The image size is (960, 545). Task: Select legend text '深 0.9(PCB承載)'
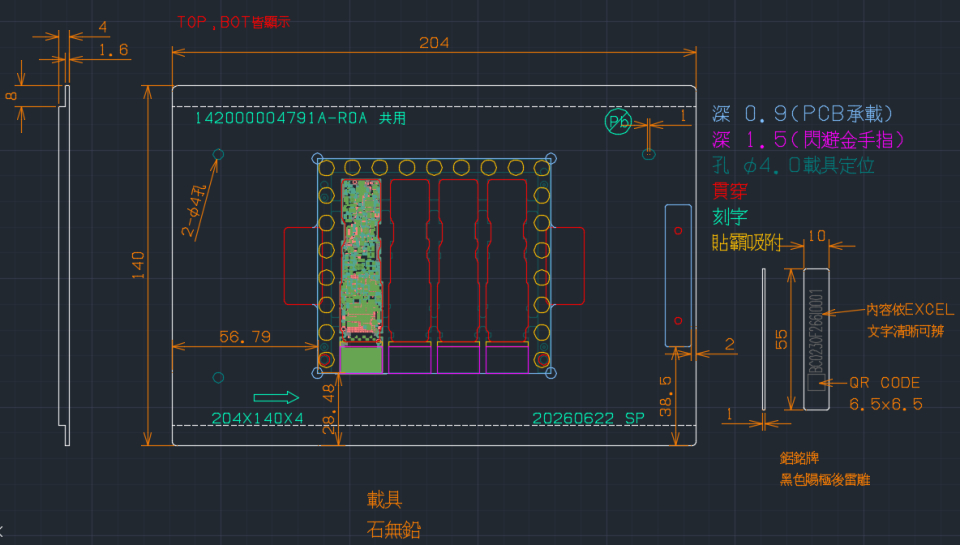click(803, 113)
